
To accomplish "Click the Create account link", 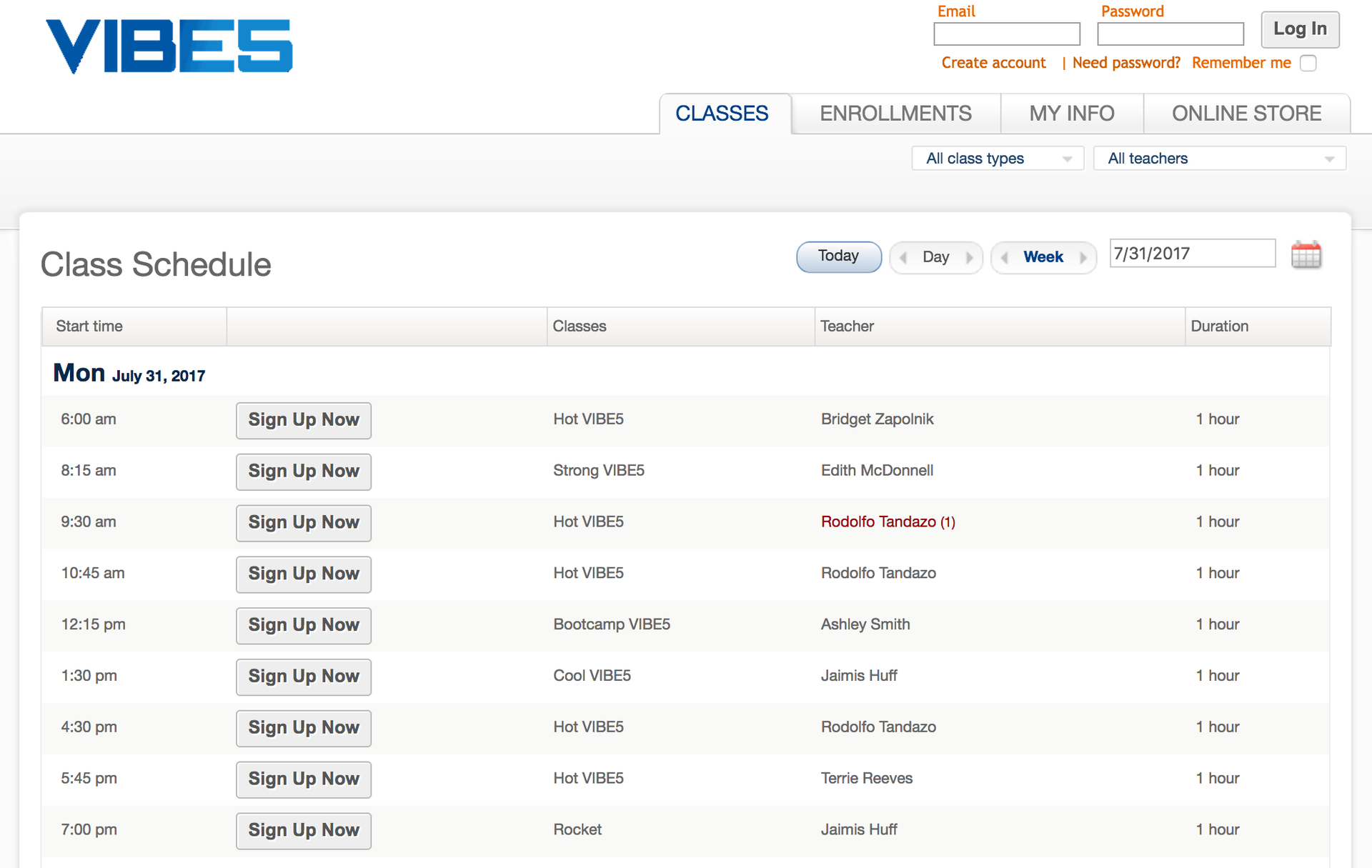I will click(x=993, y=63).
